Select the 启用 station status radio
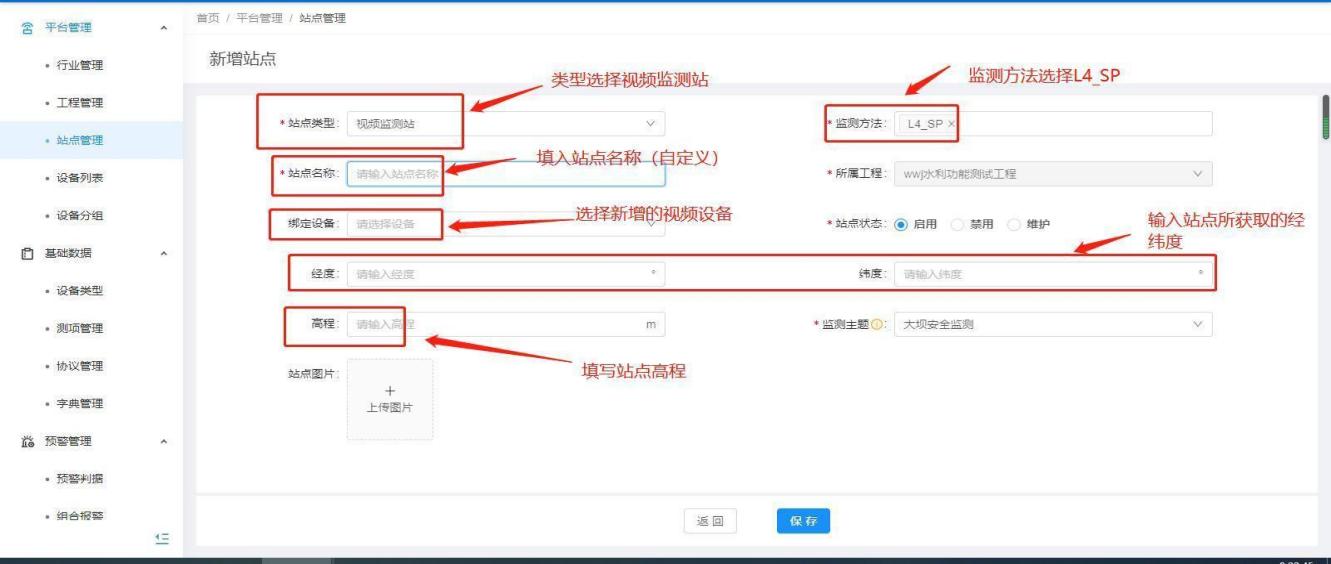Viewport: 1331px width, 564px height. (x=900, y=224)
